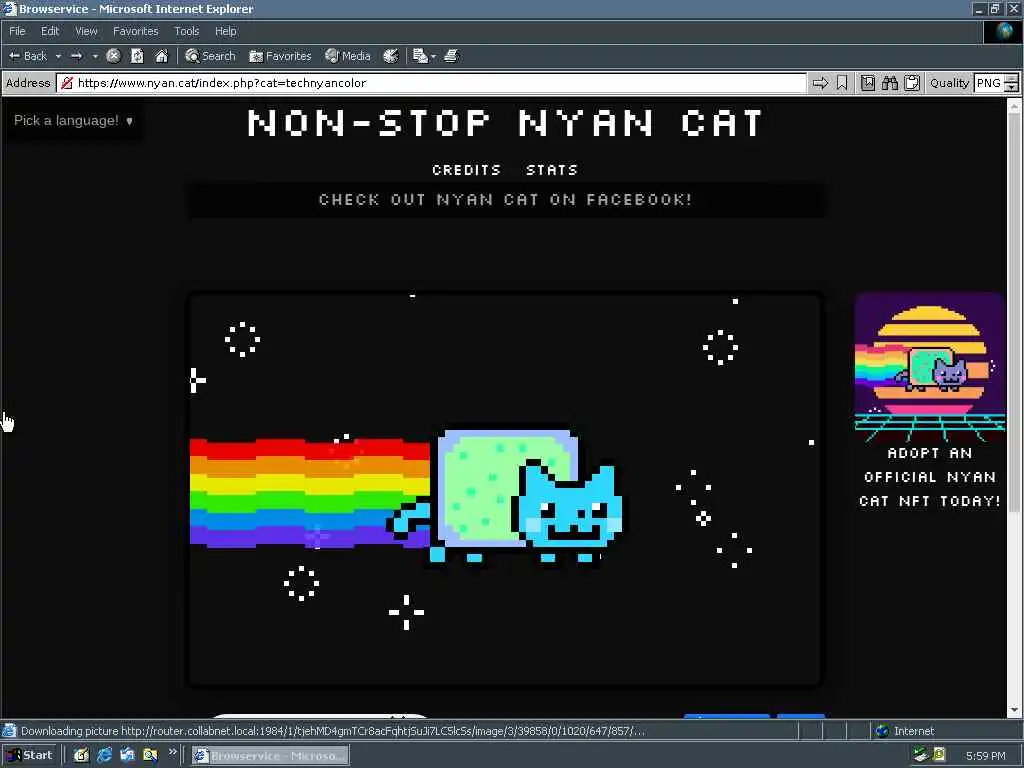Viewport: 1024px width, 768px height.
Task: Open the Search toolbar button
Action: click(210, 56)
